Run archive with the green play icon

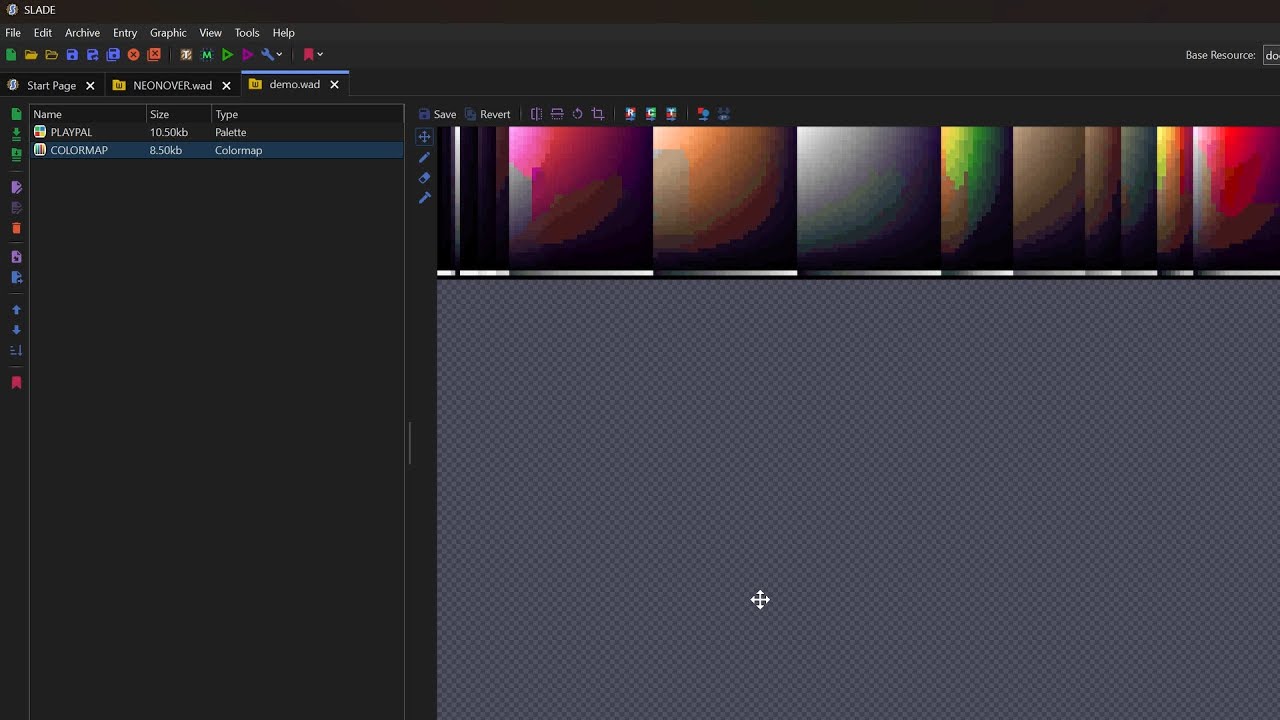click(228, 55)
